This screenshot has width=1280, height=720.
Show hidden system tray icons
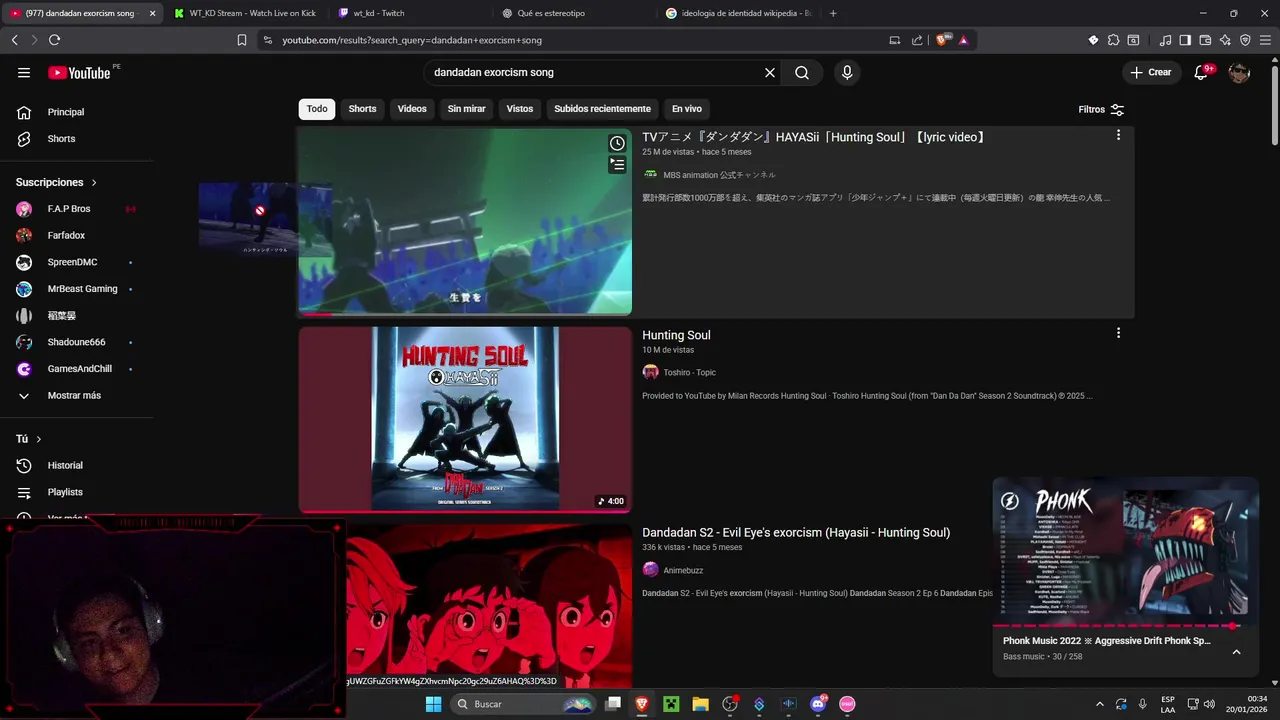[1100, 704]
